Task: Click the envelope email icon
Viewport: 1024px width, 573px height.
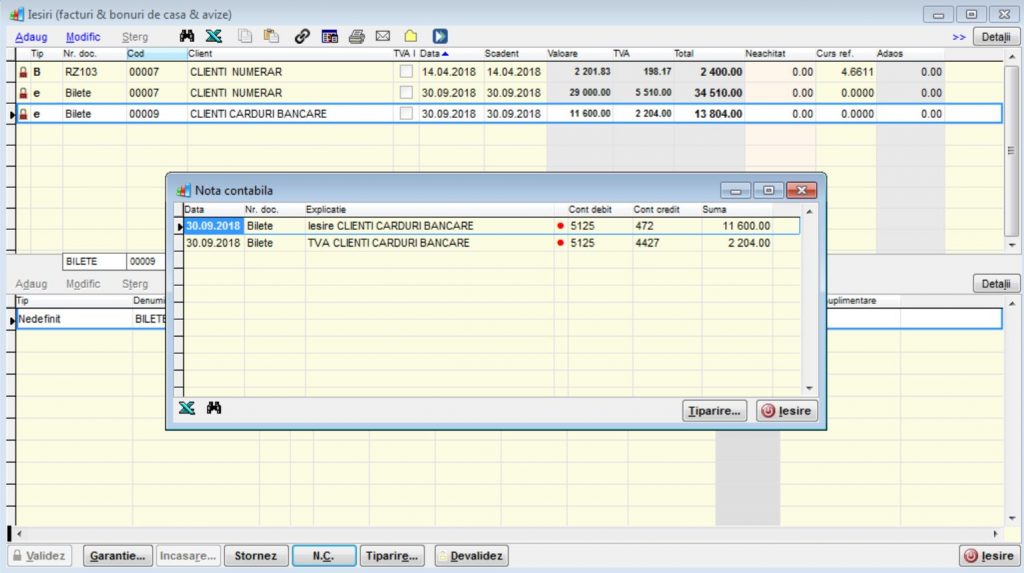Action: coord(383,36)
